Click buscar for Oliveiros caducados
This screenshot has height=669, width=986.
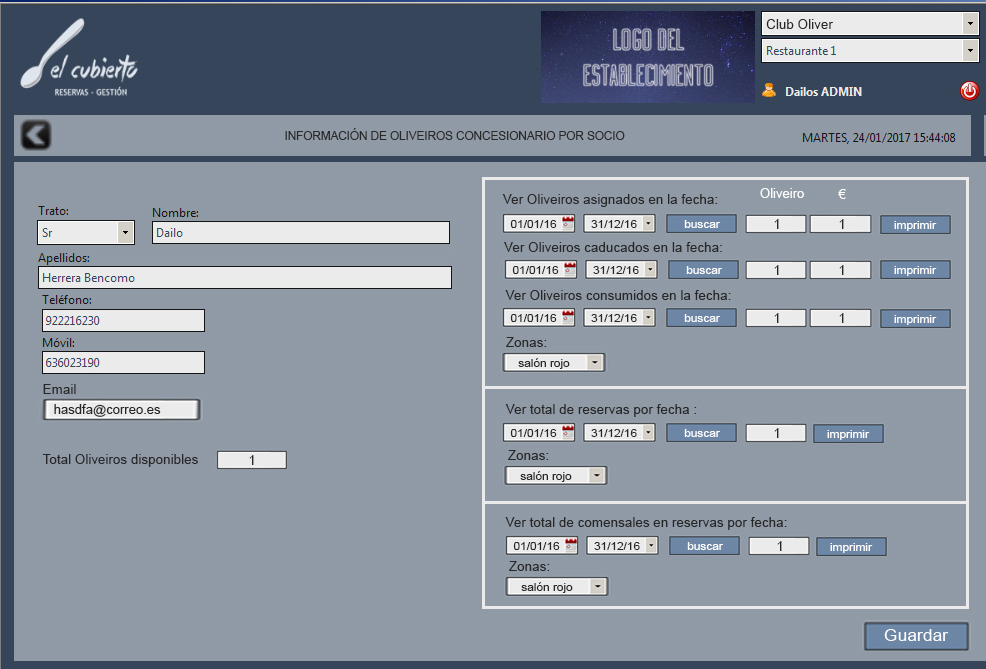coord(703,270)
